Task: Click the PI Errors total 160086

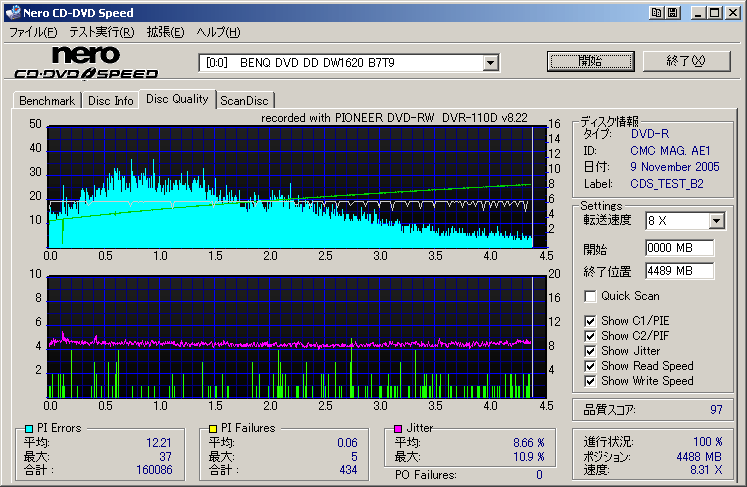Action: coord(154,470)
